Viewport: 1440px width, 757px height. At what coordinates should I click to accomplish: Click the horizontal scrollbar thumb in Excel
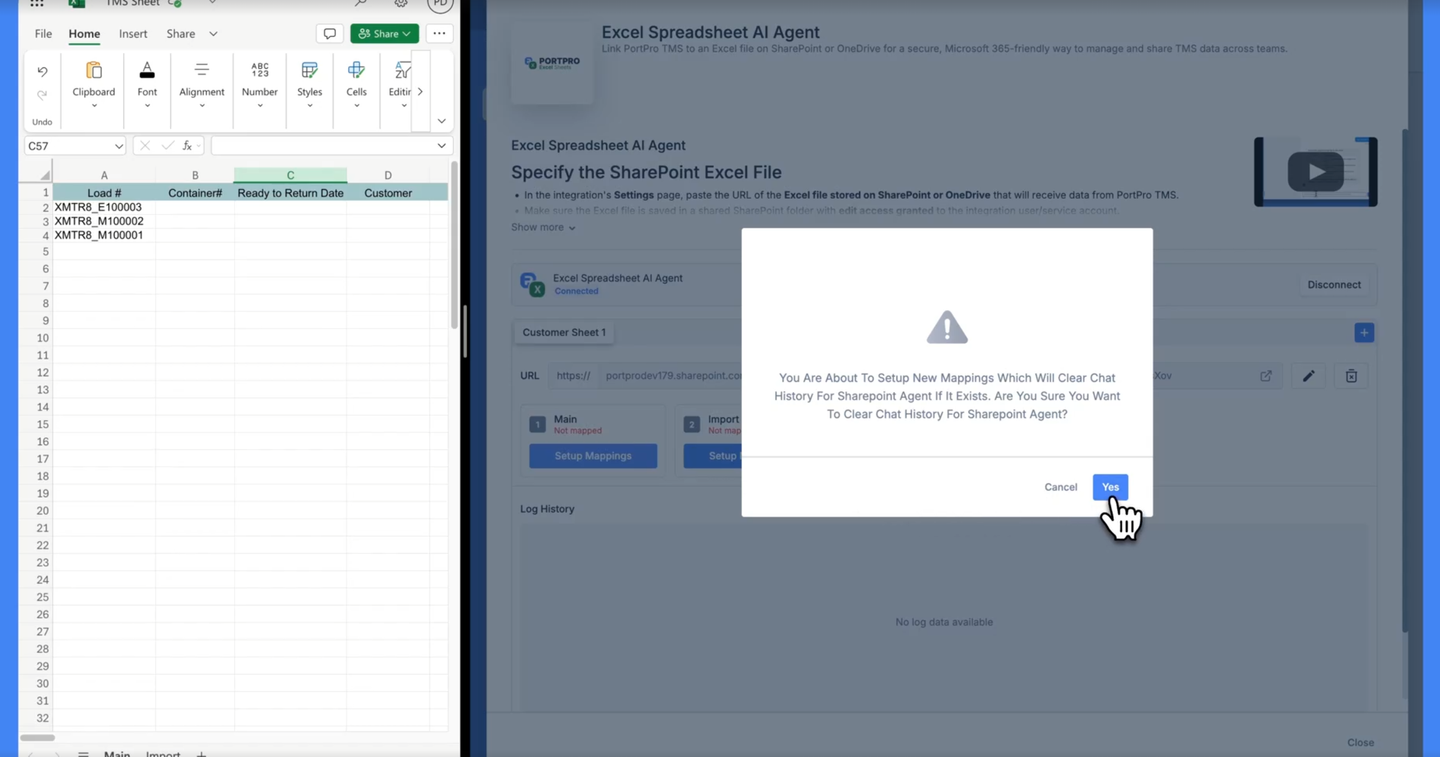point(38,738)
